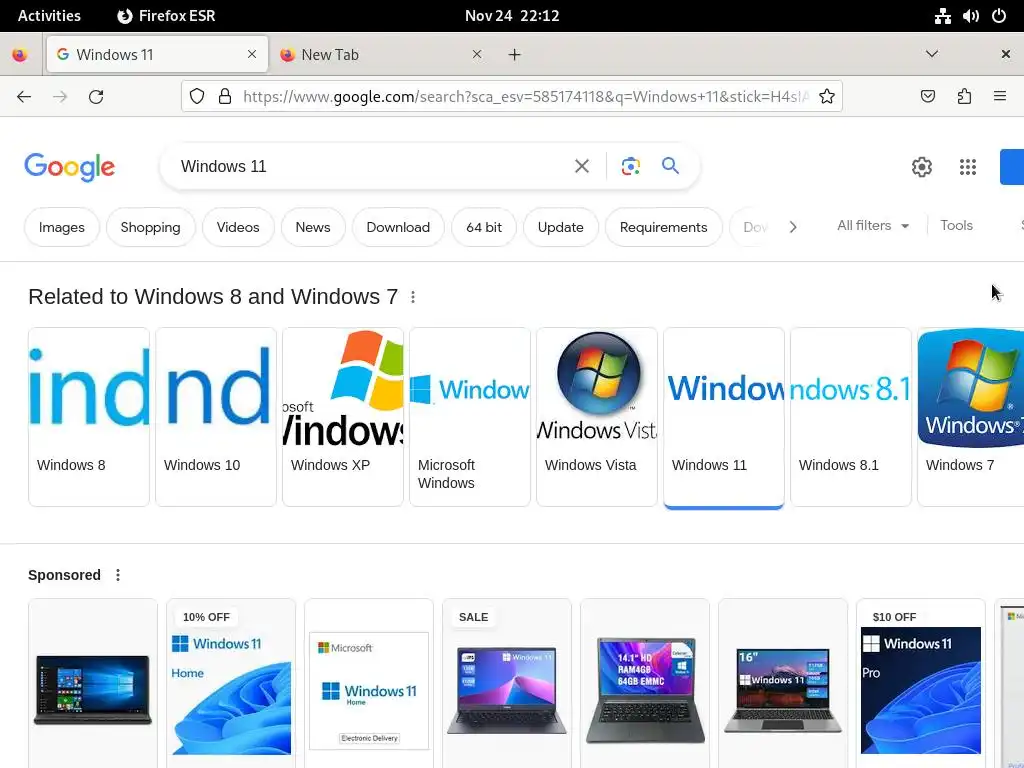1024x768 pixels.
Task: Open Google quick settings gear
Action: coord(921,167)
